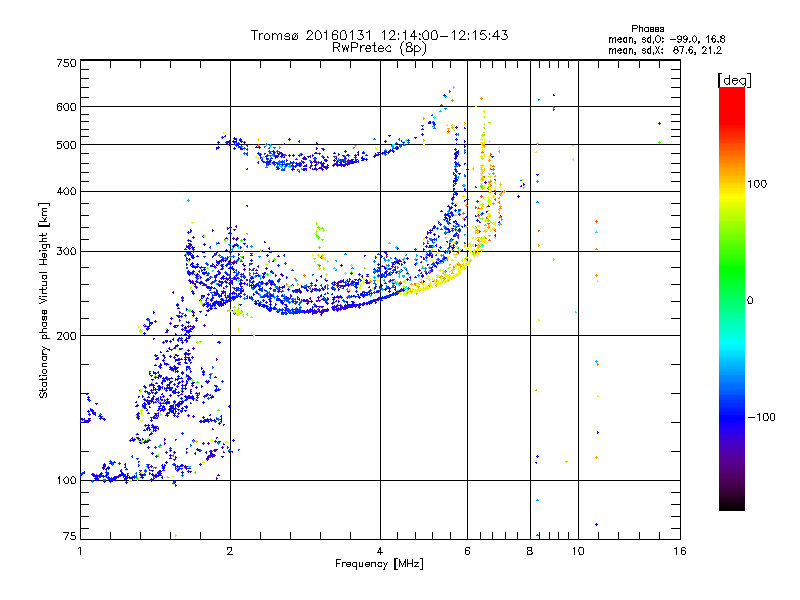Click the 'Frequency [MHz]' axis label
800x600 pixels.
point(379,564)
